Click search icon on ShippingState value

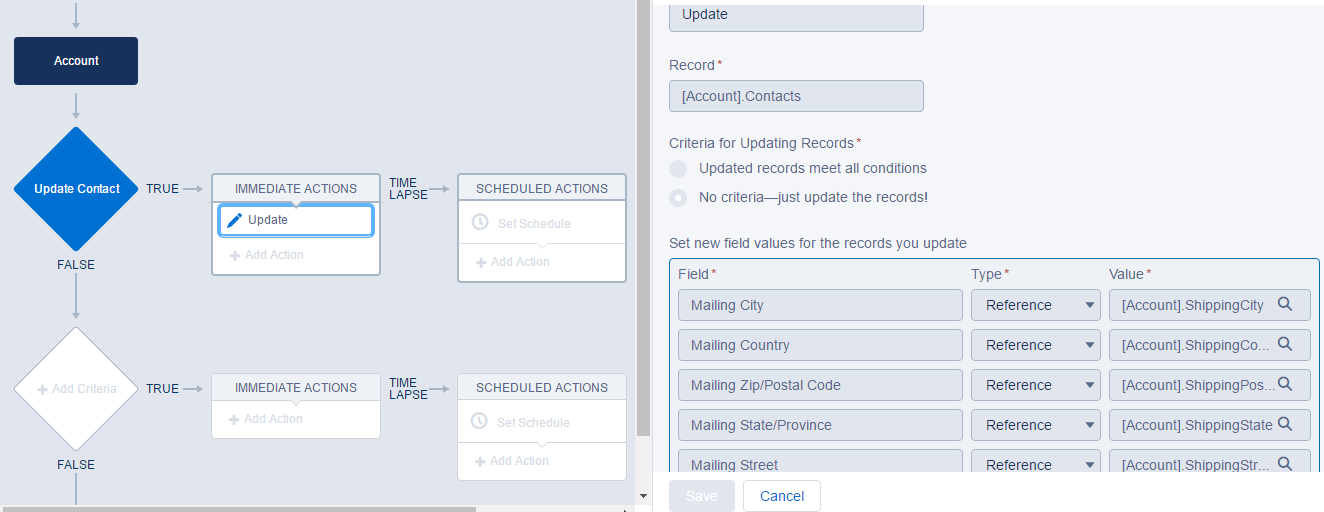[1285, 425]
